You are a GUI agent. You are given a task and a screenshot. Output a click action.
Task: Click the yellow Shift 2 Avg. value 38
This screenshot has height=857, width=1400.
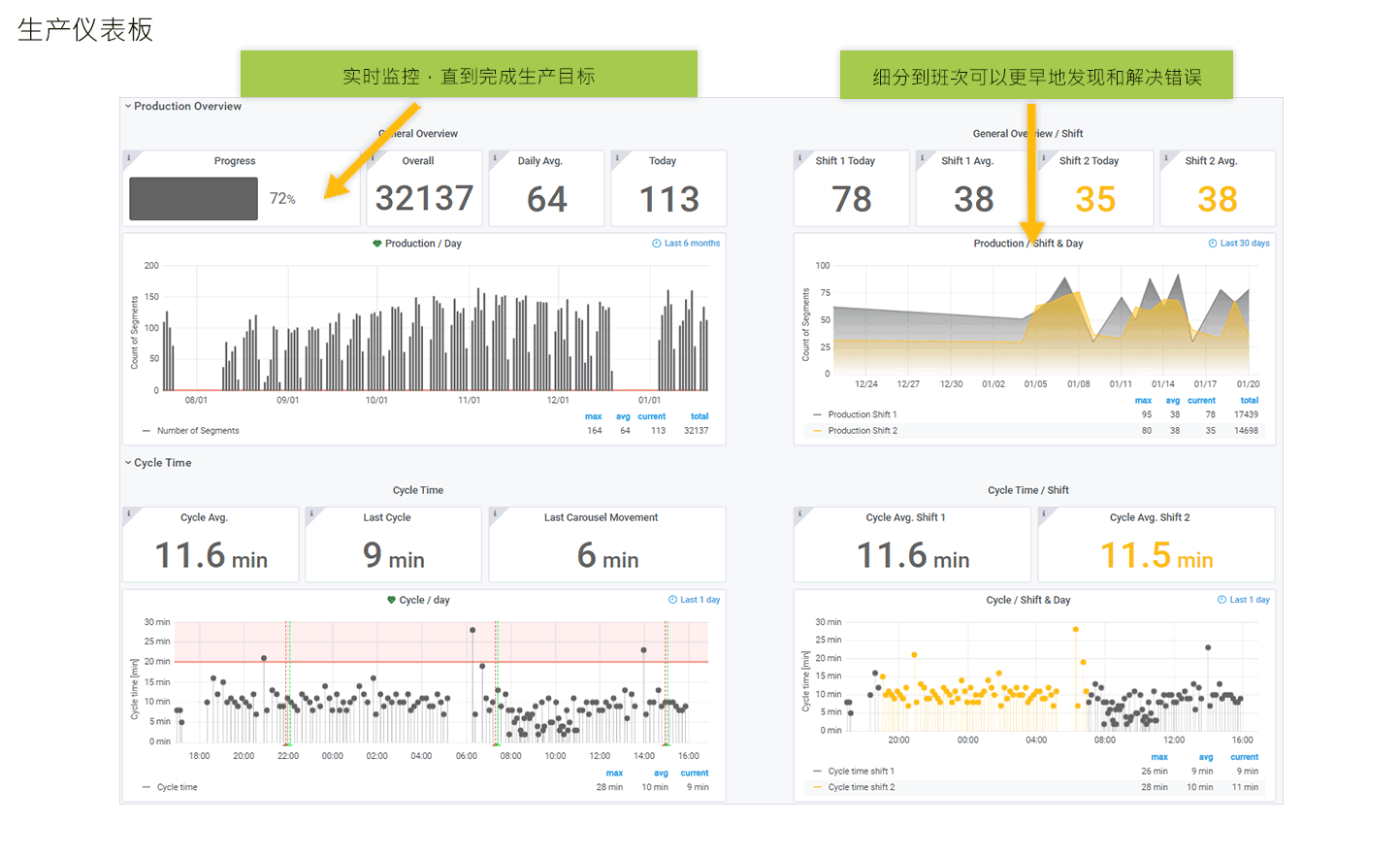click(1218, 199)
